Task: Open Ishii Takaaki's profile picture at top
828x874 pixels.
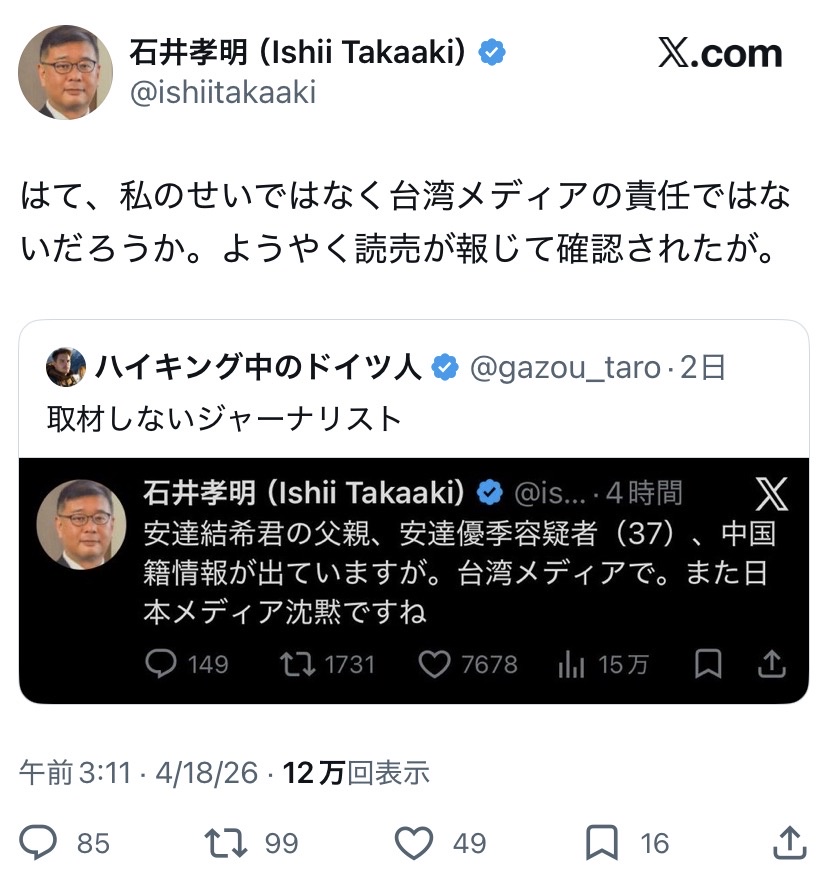Action: pos(65,71)
